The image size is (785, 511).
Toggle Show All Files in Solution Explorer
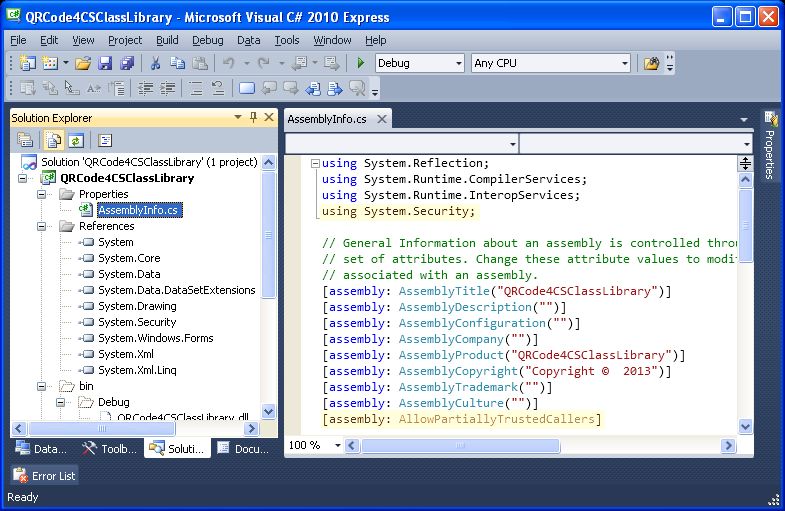point(54,141)
